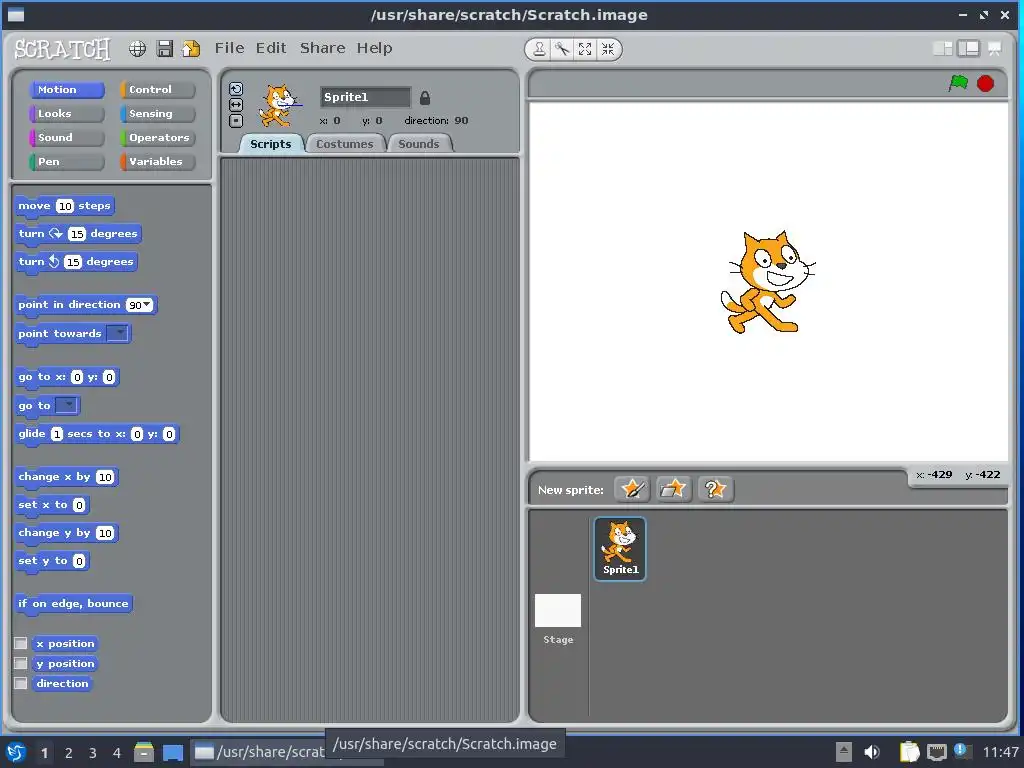1024x768 pixels.
Task: Click the move 10 steps block
Action: (65, 206)
